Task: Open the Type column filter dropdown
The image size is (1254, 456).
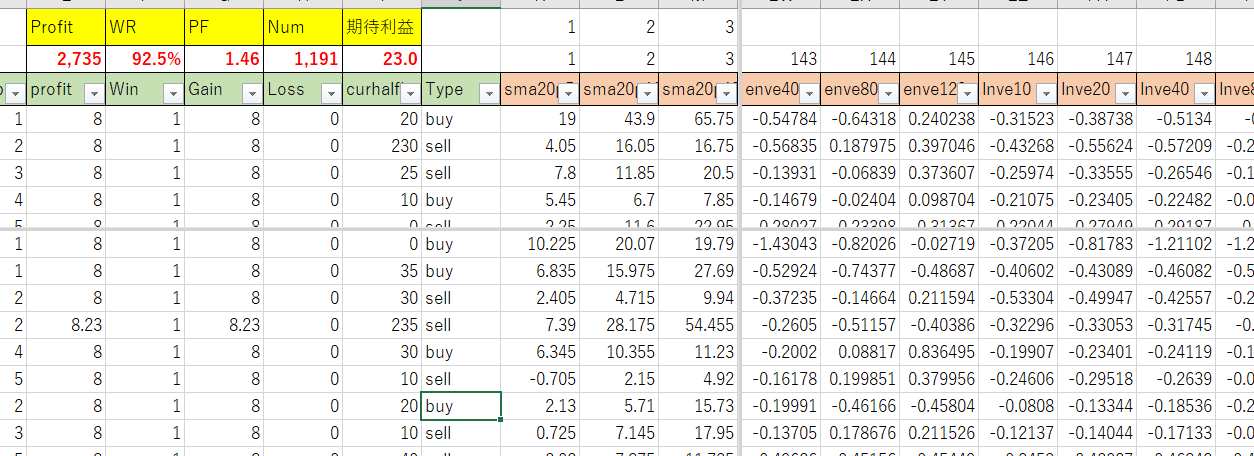Action: coord(489,92)
